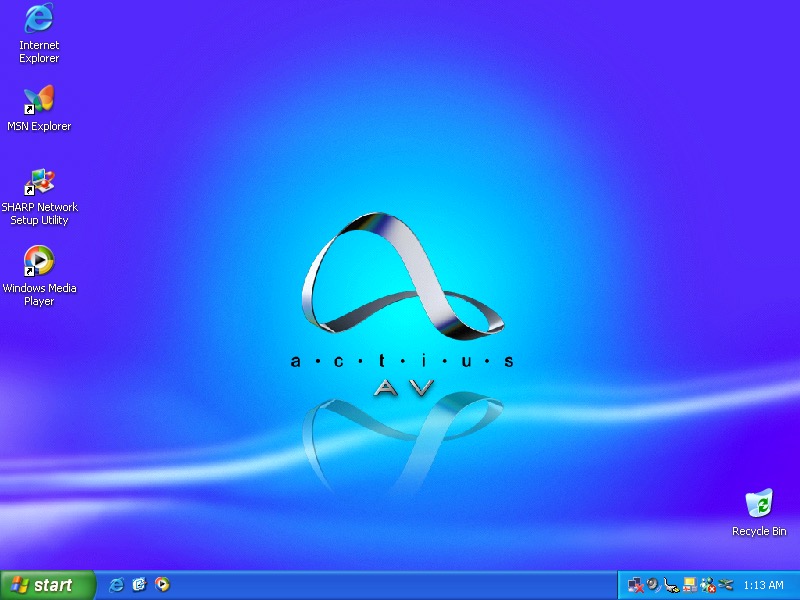Image resolution: width=800 pixels, height=600 pixels.
Task: Click an empty area of the taskbar
Action: [400, 586]
